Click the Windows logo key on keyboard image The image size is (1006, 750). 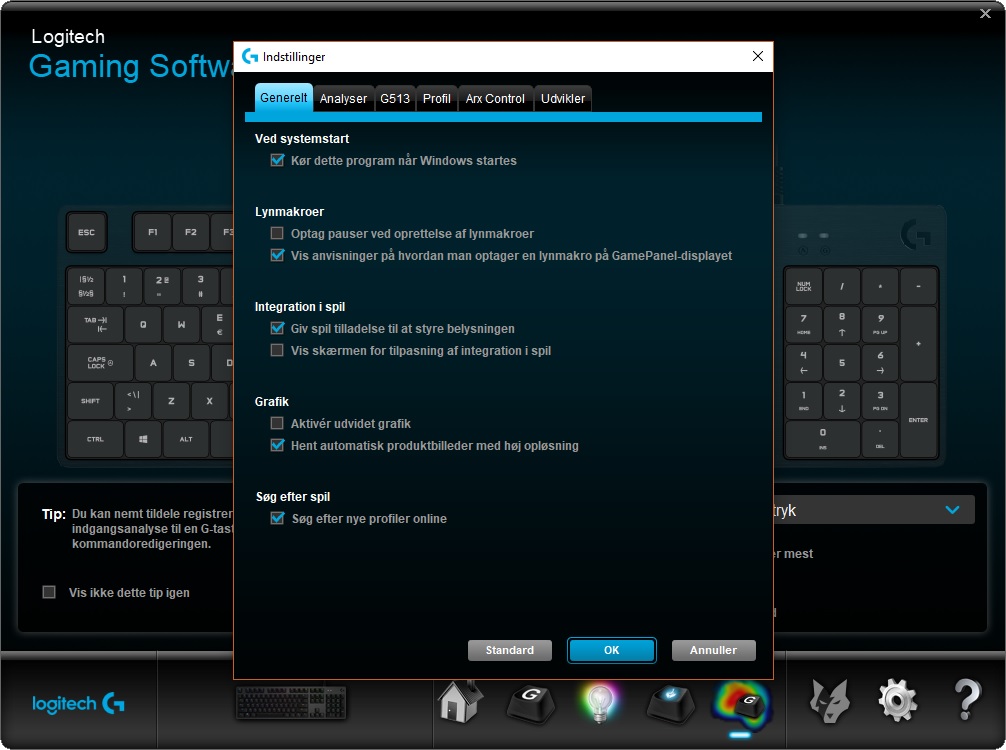coord(143,439)
